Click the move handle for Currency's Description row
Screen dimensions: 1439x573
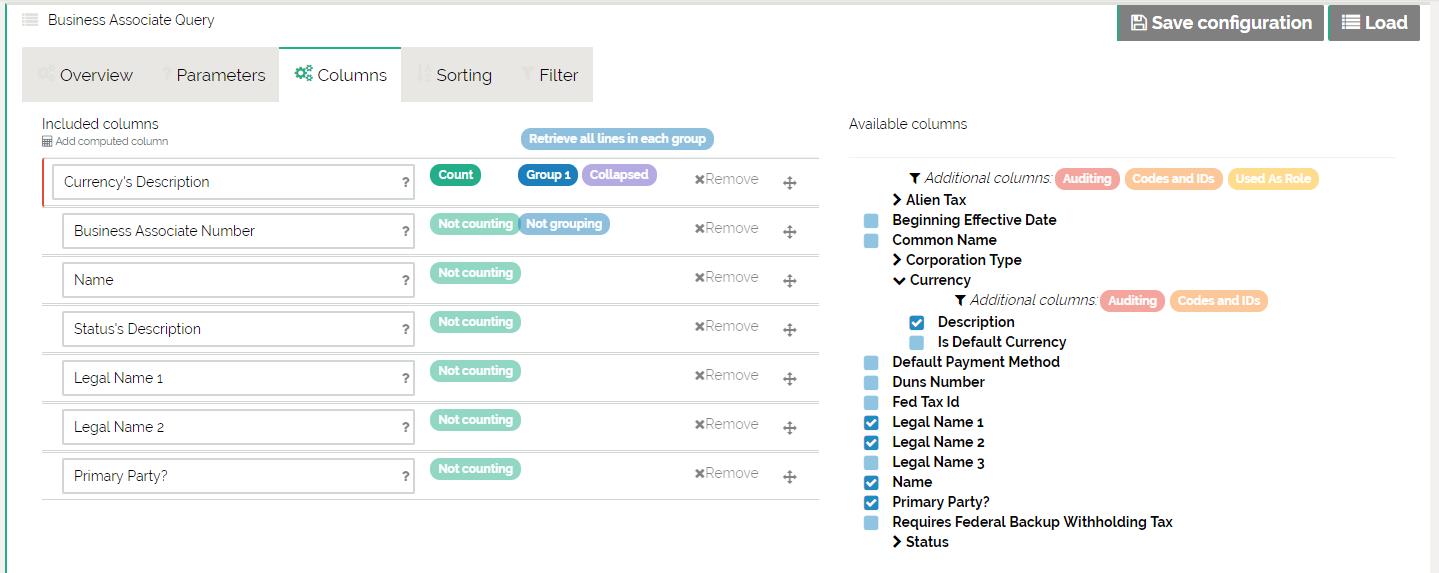click(789, 183)
